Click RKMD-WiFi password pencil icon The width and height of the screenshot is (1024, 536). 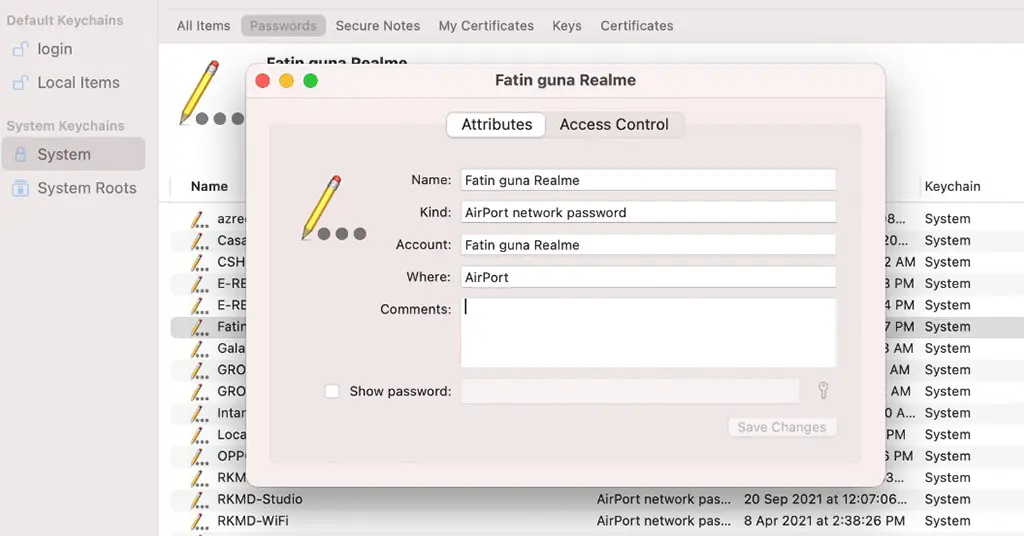coord(199,521)
